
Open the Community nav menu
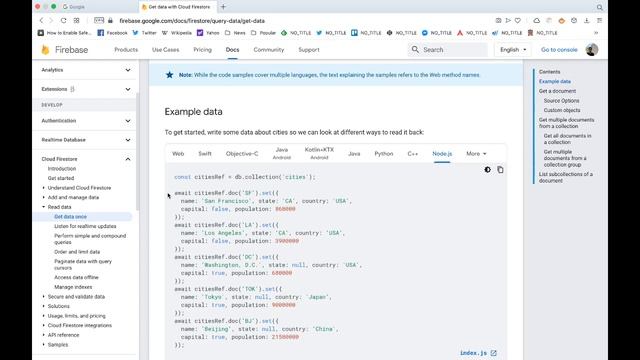(x=269, y=50)
